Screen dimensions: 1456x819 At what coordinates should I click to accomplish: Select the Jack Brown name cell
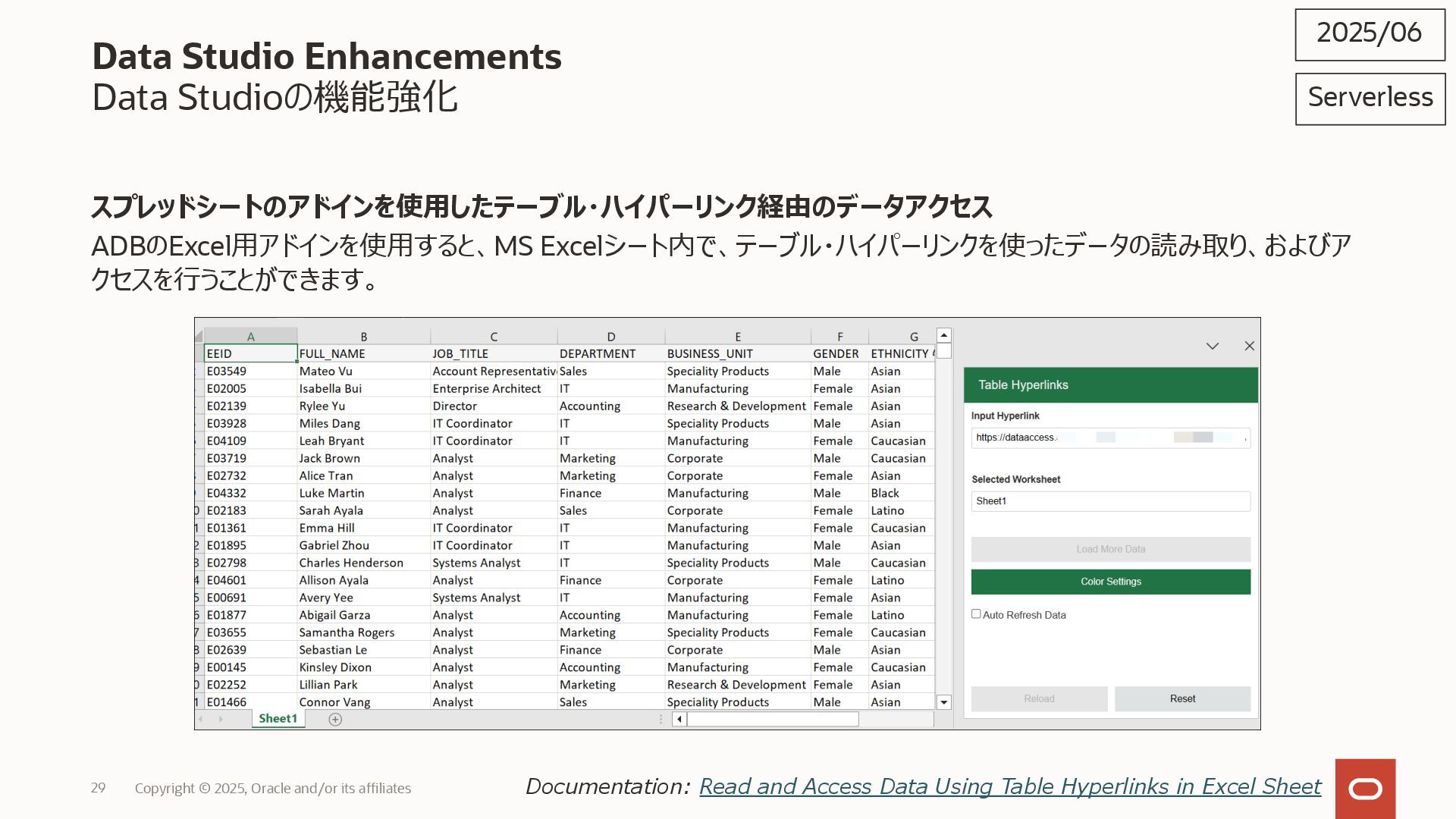363,458
